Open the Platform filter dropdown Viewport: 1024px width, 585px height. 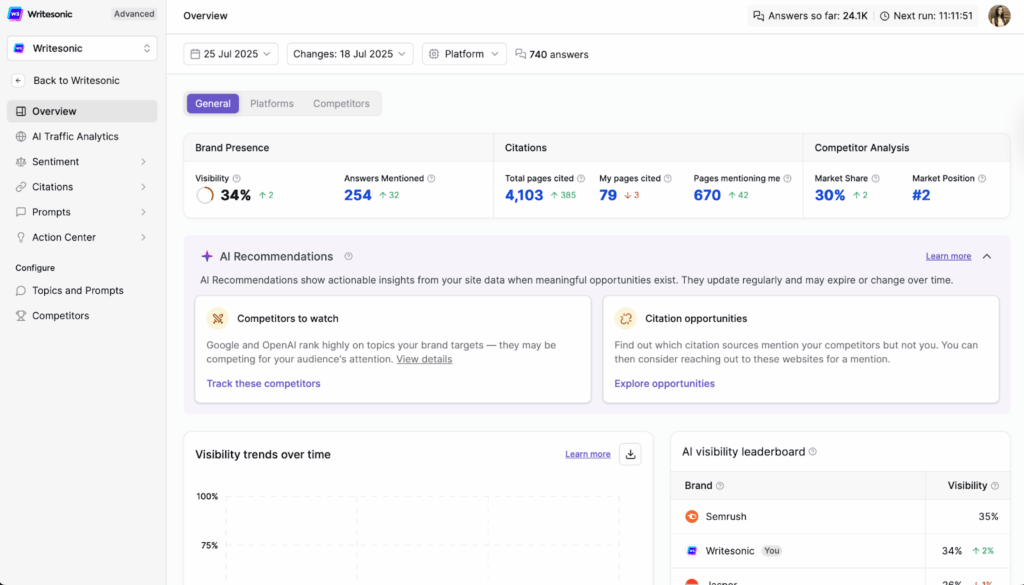coord(464,54)
